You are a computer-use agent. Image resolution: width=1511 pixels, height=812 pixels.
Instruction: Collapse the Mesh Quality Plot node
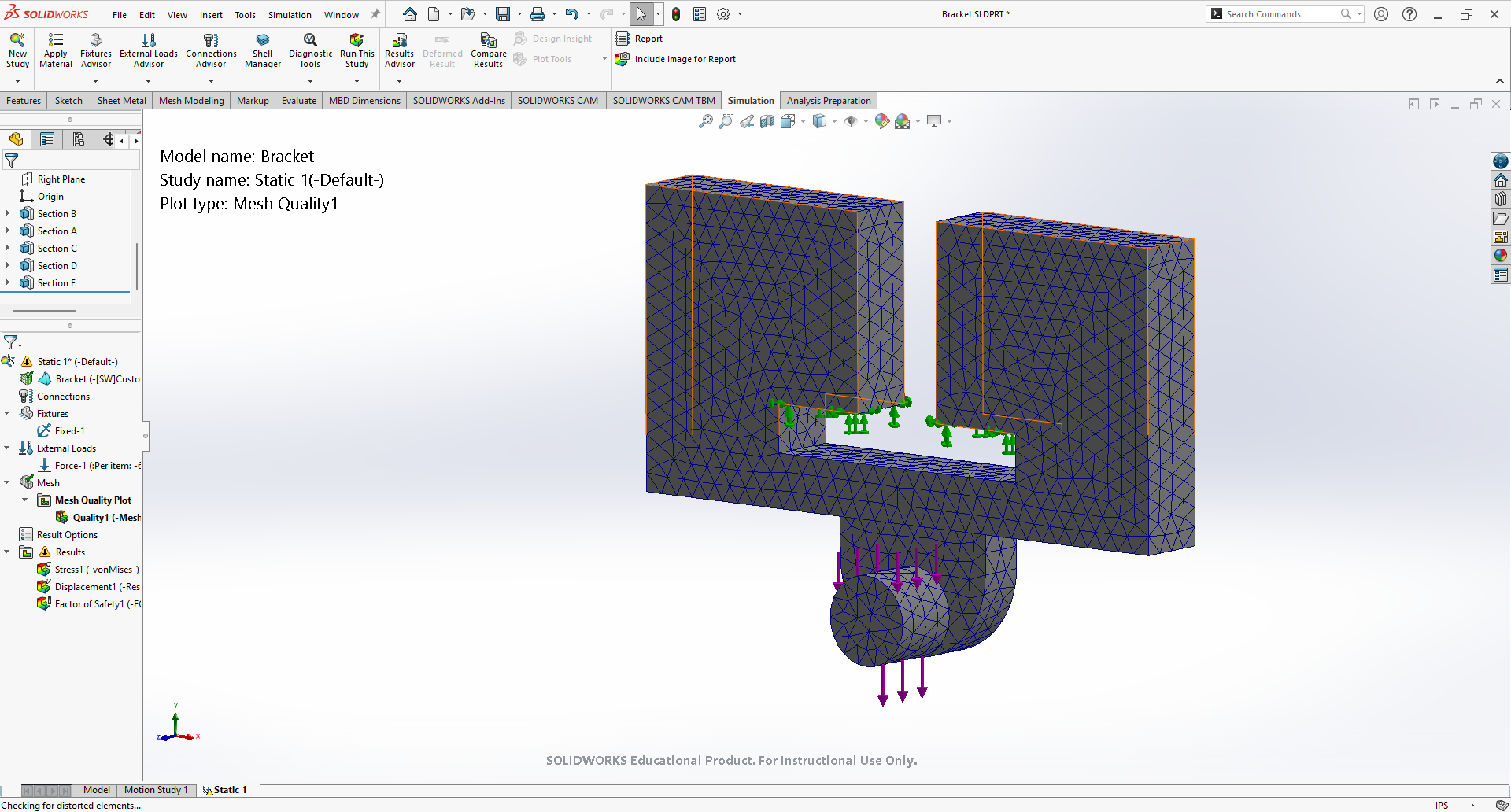pyautogui.click(x=25, y=500)
